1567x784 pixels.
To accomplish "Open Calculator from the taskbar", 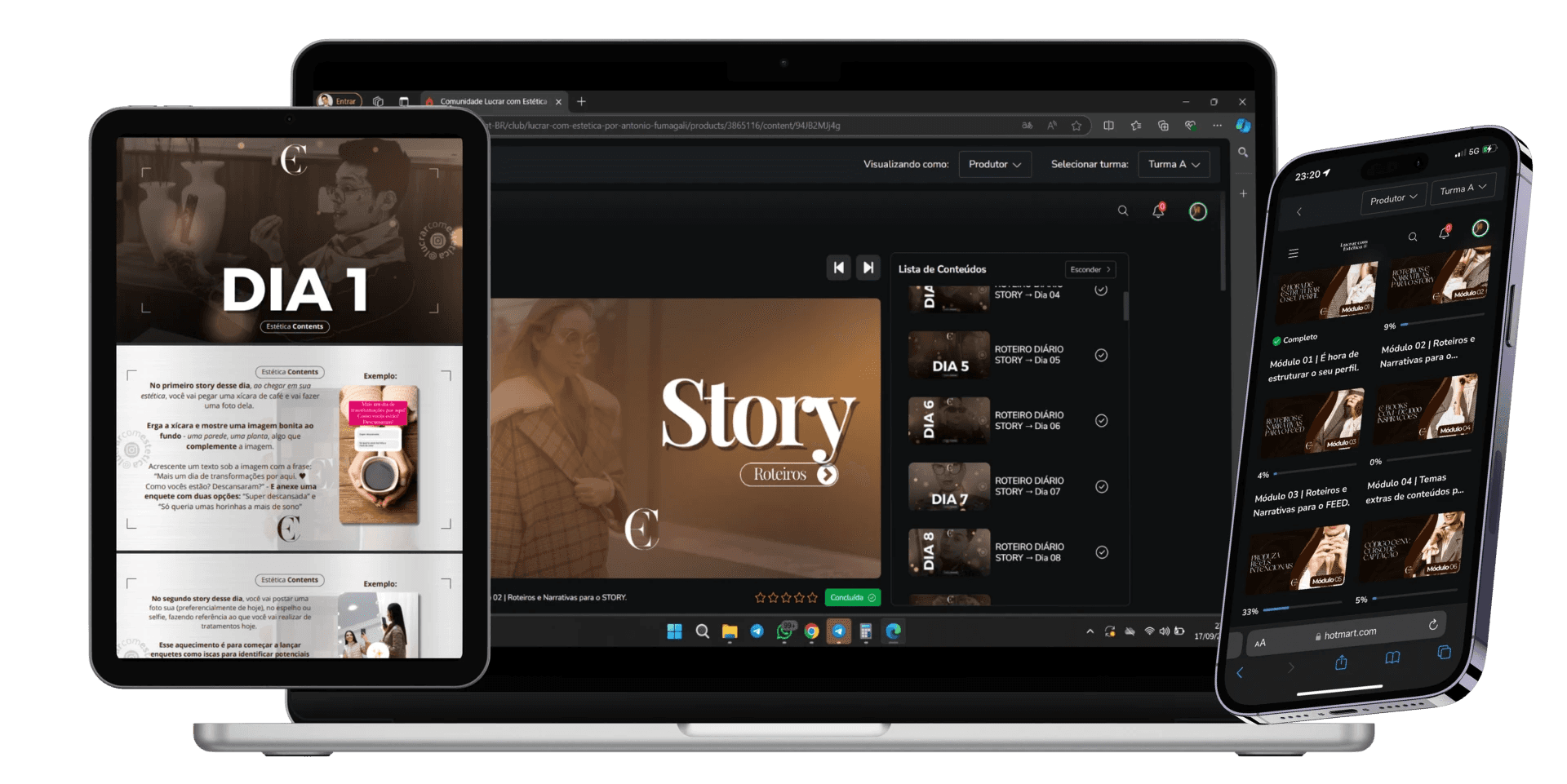I will 866,631.
